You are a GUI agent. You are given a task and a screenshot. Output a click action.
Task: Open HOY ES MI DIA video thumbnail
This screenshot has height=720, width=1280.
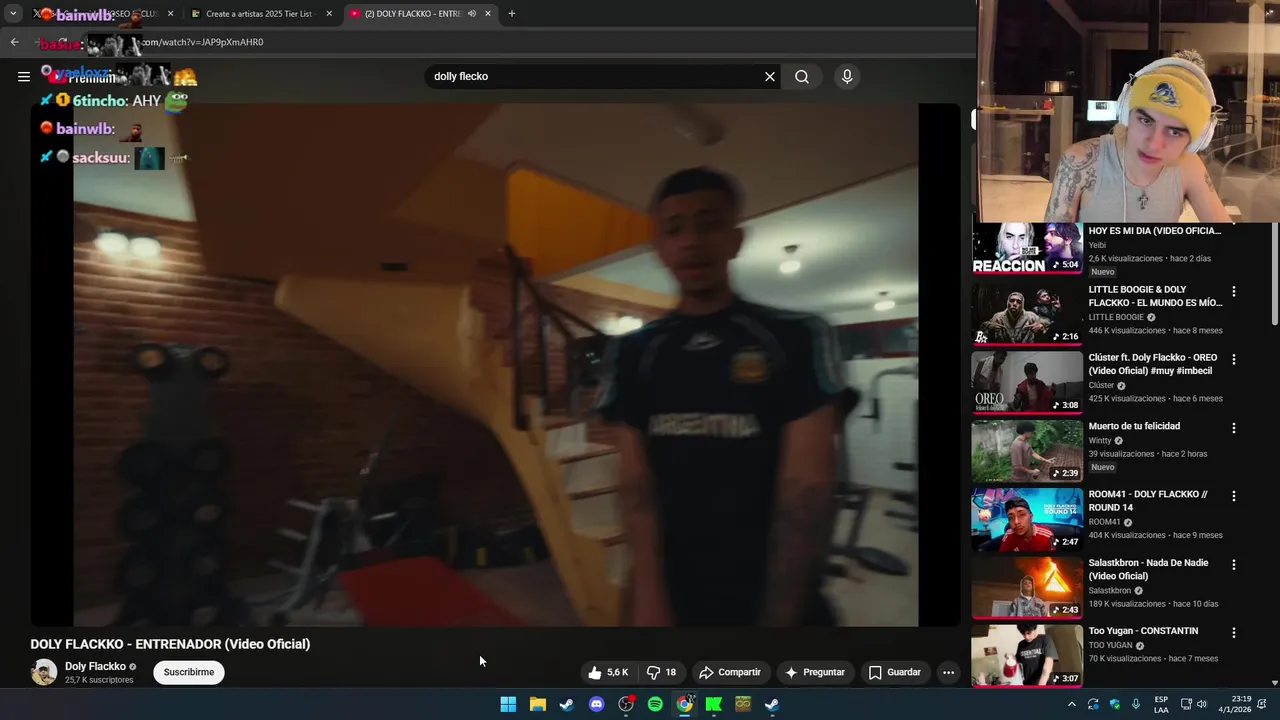tap(1027, 249)
